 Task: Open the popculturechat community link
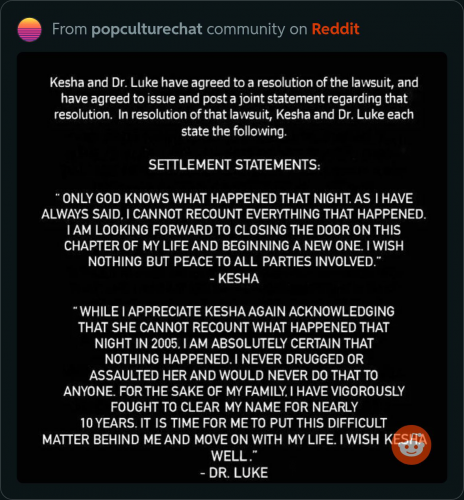[x=147, y=29]
